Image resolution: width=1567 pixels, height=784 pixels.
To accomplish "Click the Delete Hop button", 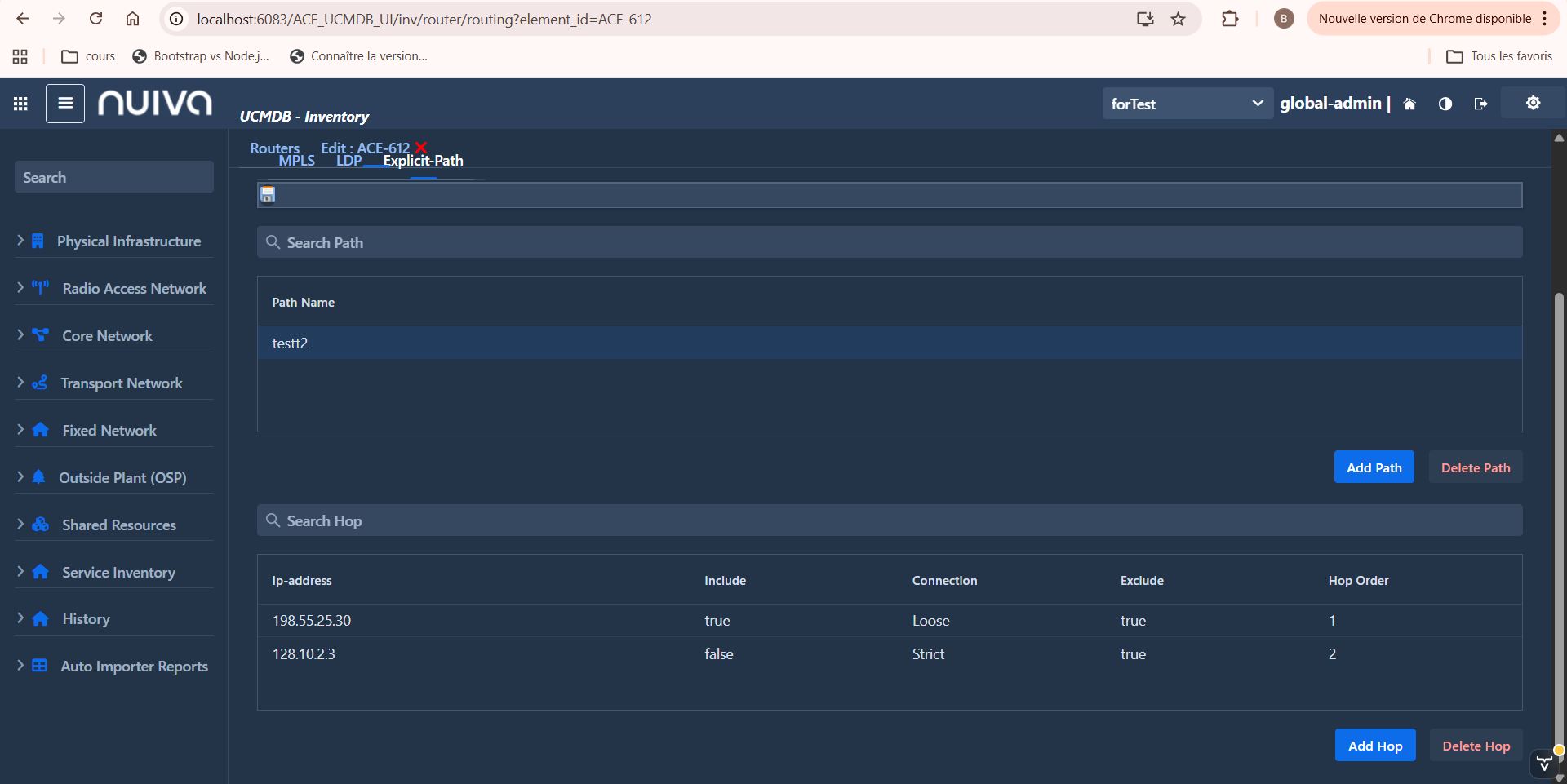I will tap(1476, 746).
